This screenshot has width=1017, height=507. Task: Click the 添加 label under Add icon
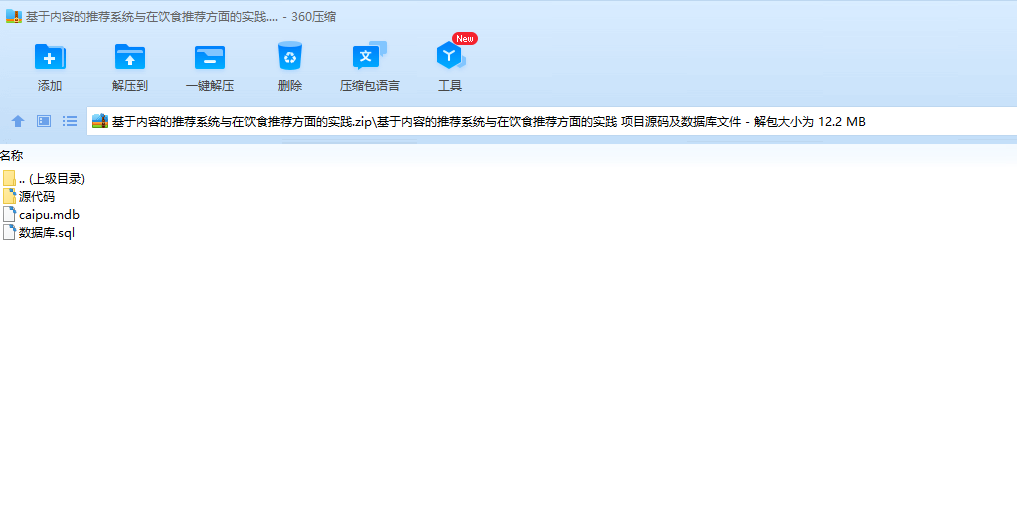click(x=50, y=86)
